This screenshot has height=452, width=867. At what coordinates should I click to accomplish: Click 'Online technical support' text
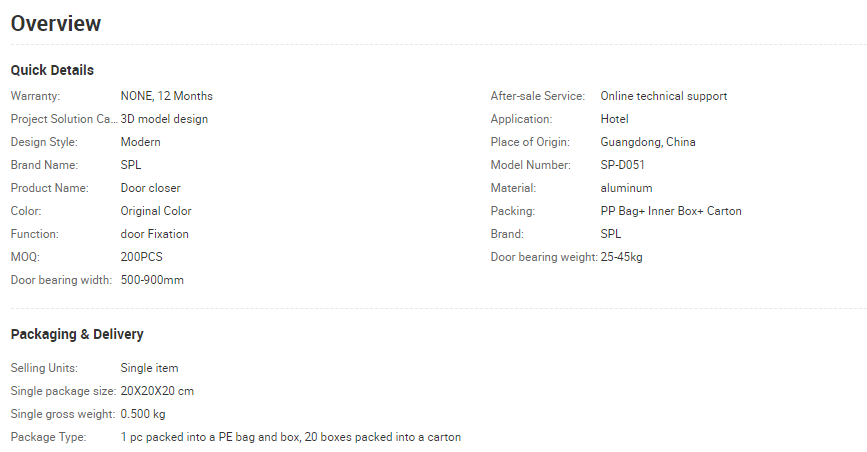click(664, 96)
